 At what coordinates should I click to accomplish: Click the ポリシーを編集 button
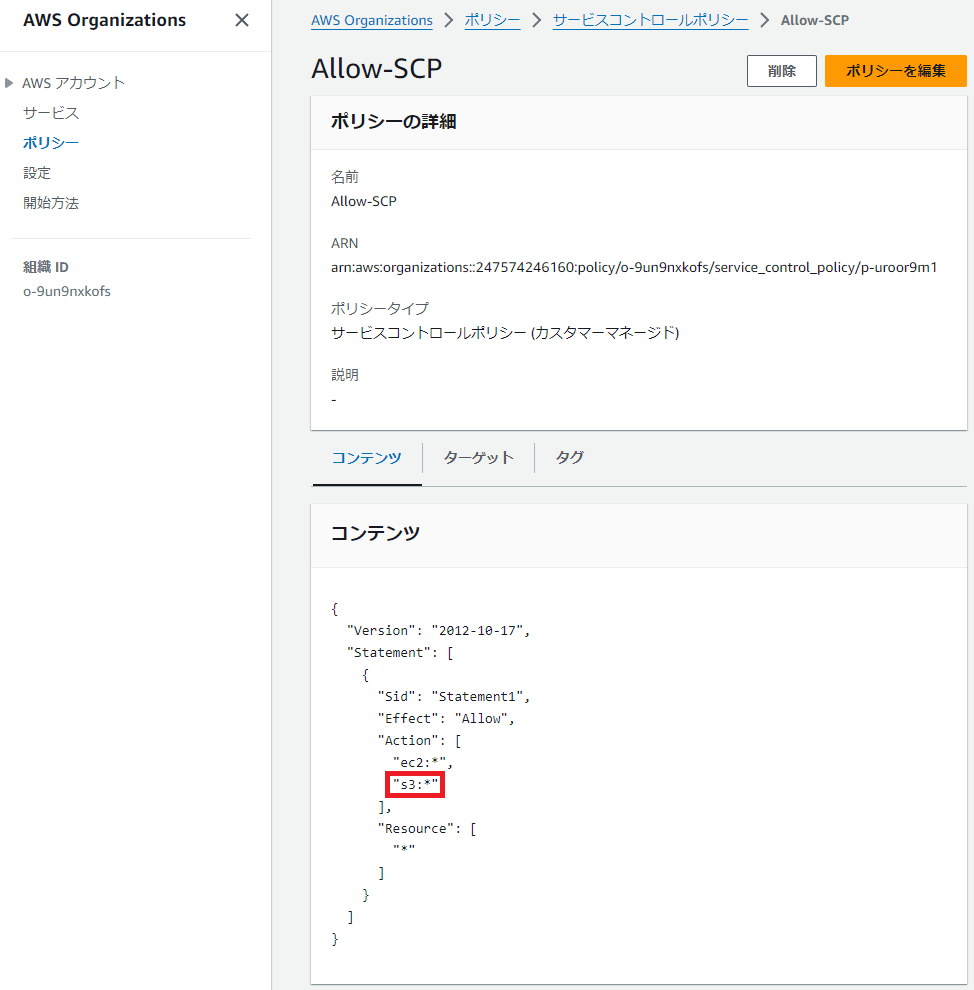[896, 71]
